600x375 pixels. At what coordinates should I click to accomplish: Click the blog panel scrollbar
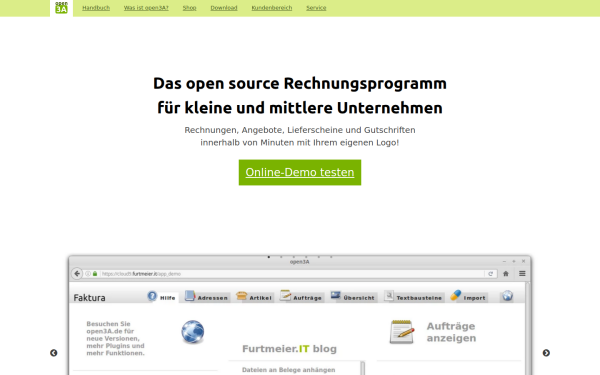tap(363, 368)
